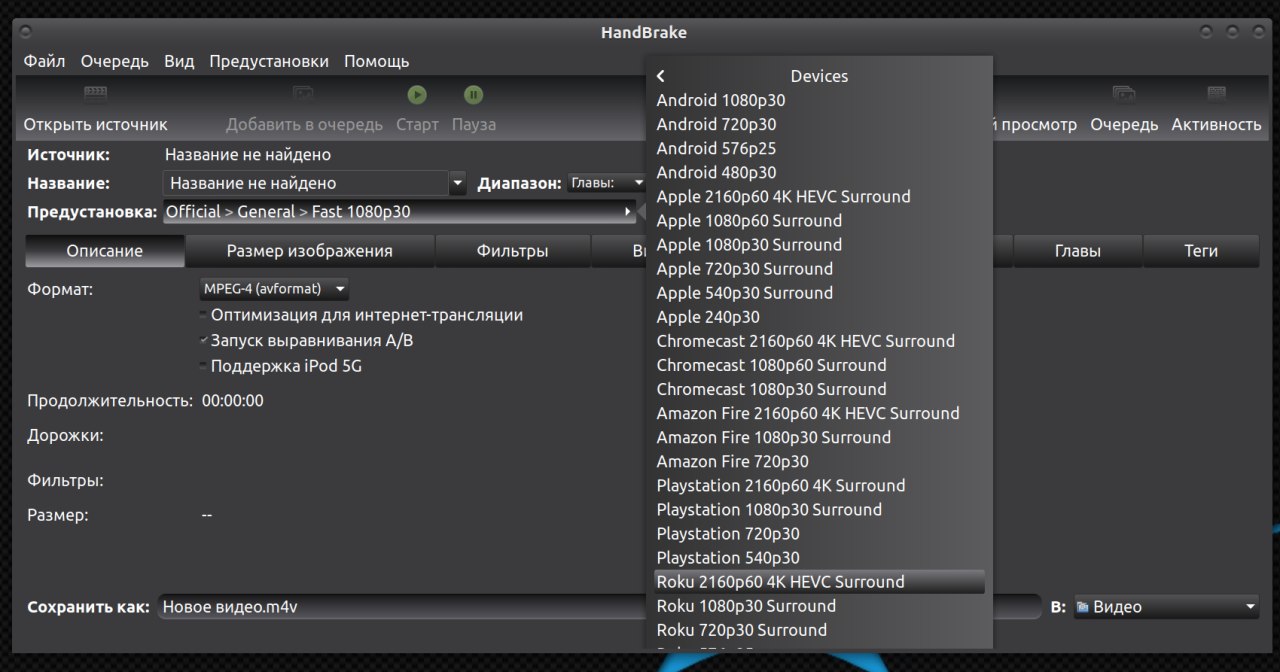Click the Devices submenu header
1280x672 pixels.
[x=819, y=76]
